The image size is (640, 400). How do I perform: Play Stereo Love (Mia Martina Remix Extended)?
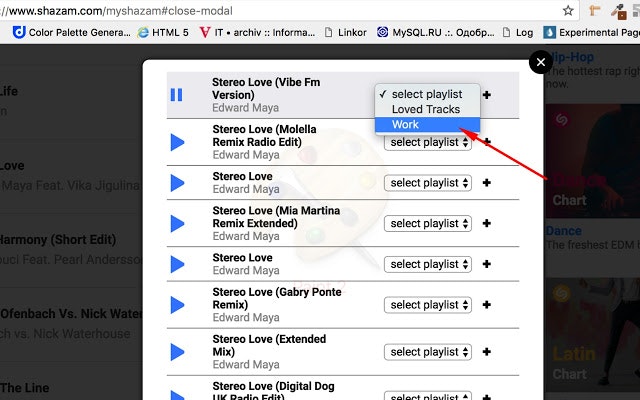point(178,223)
